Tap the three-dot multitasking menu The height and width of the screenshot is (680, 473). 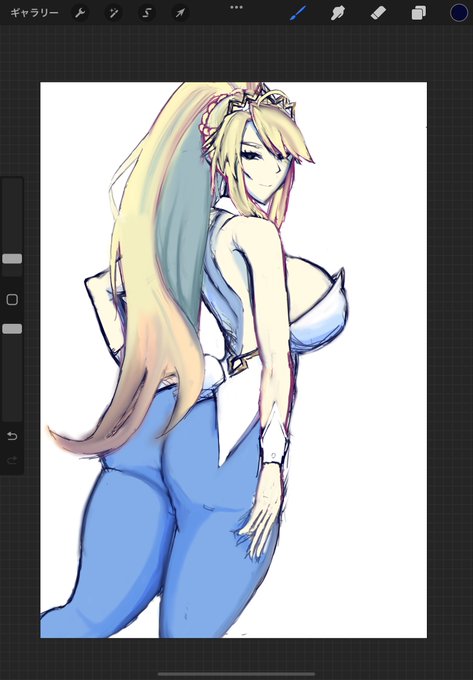click(236, 7)
